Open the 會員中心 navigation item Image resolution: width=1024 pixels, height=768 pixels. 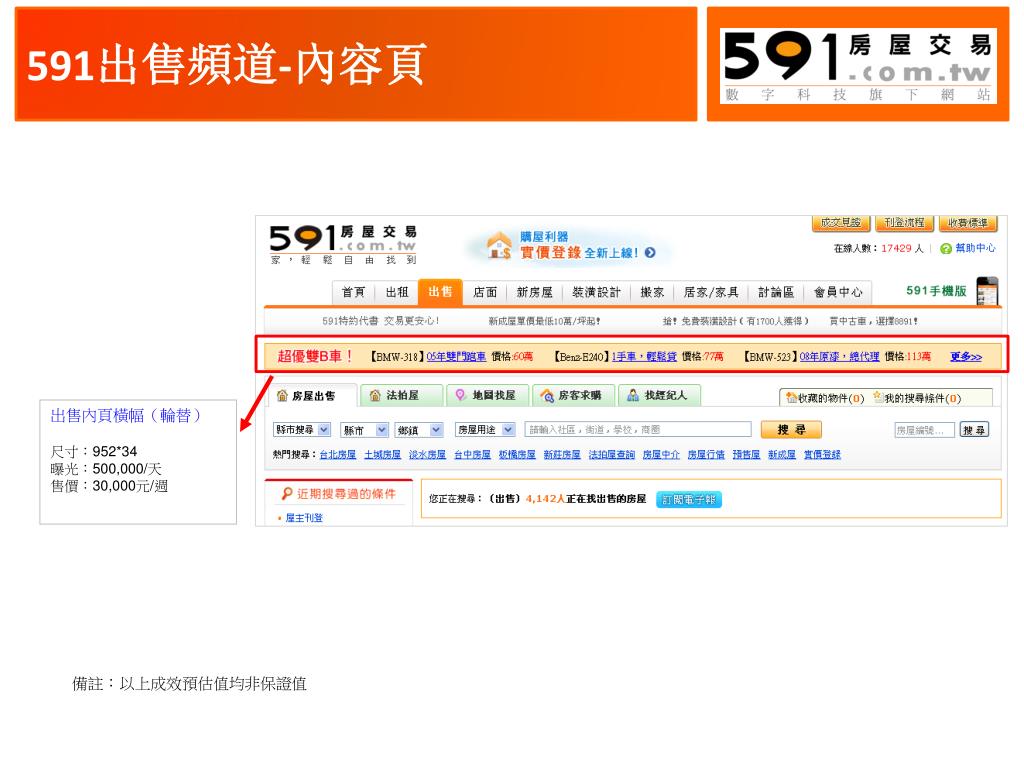point(838,293)
